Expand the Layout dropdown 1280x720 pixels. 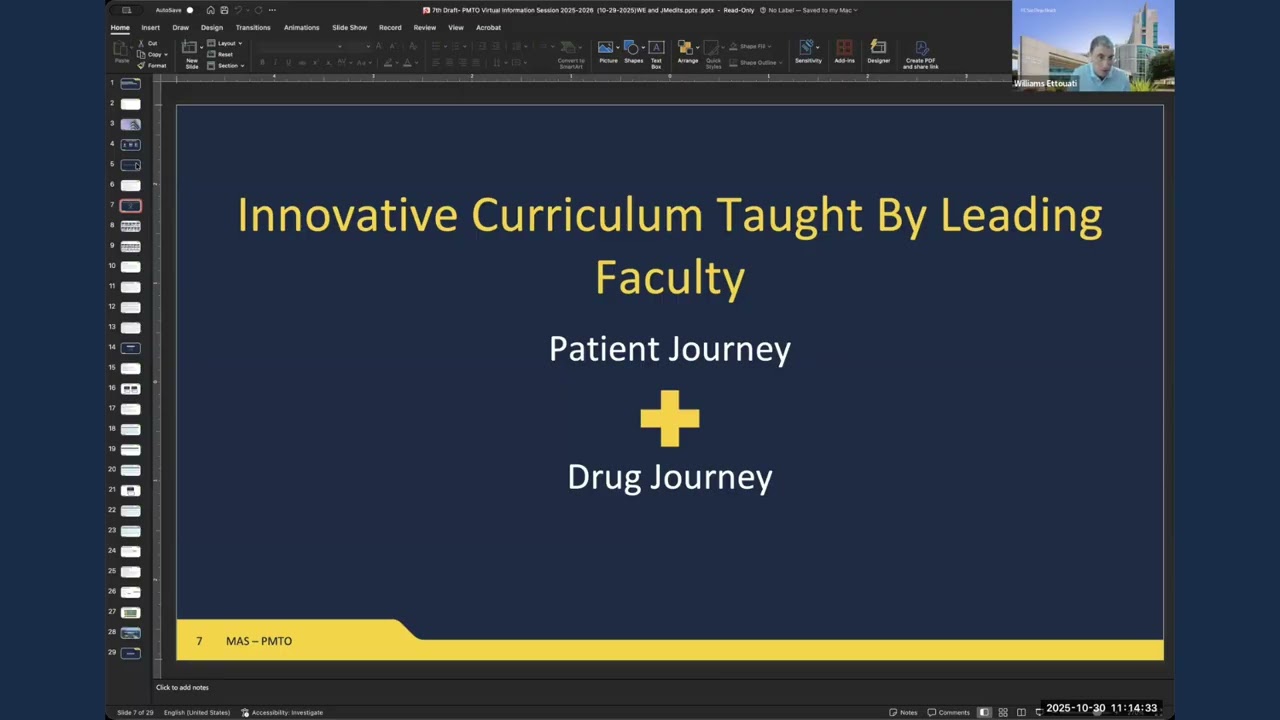tap(224, 43)
